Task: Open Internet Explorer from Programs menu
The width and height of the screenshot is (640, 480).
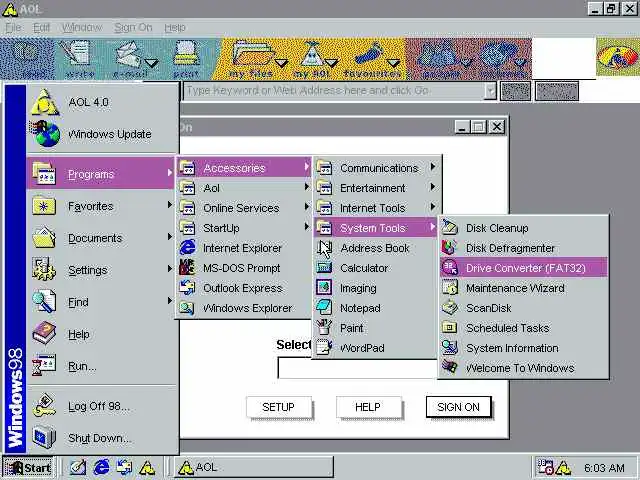Action: [x=244, y=248]
